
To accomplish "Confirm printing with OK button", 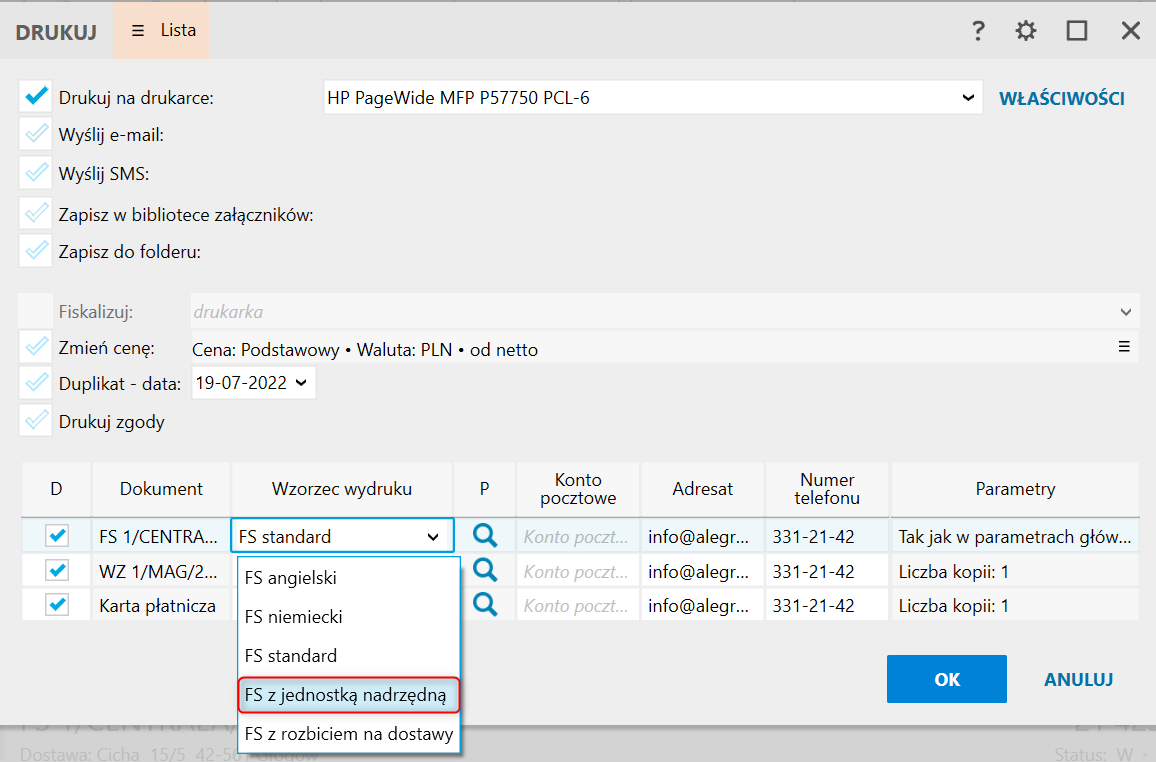I will point(947,679).
